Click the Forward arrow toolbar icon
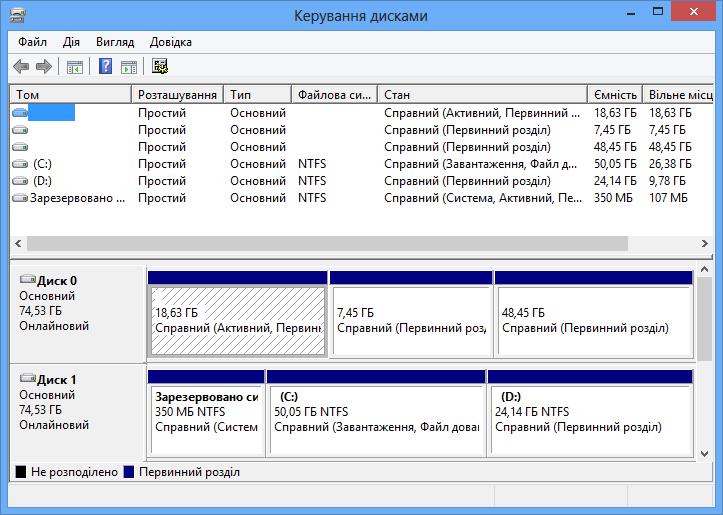This screenshot has width=723, height=515. [43, 67]
